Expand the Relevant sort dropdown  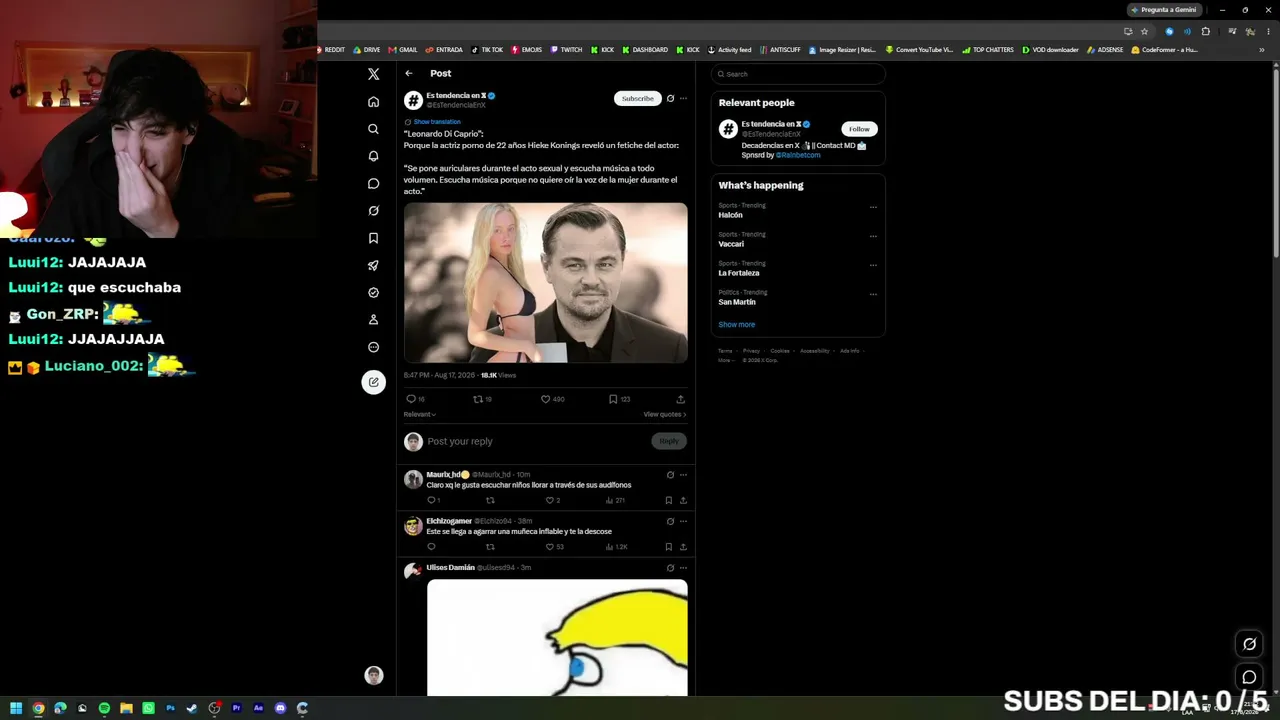pyautogui.click(x=419, y=414)
